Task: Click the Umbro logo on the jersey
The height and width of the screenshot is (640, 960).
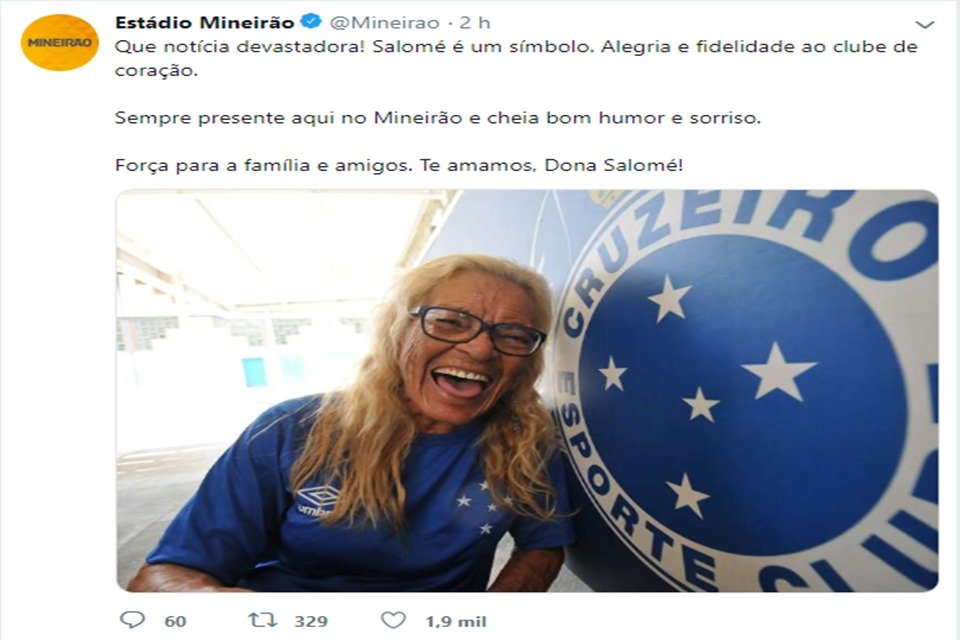Action: click(x=318, y=499)
